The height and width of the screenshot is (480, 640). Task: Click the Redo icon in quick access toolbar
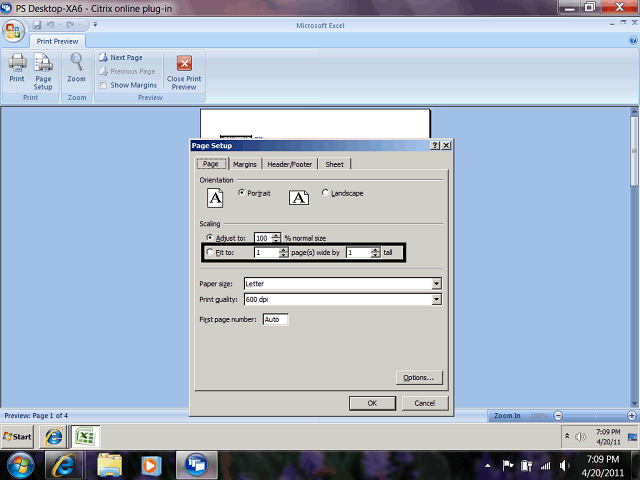click(70, 25)
